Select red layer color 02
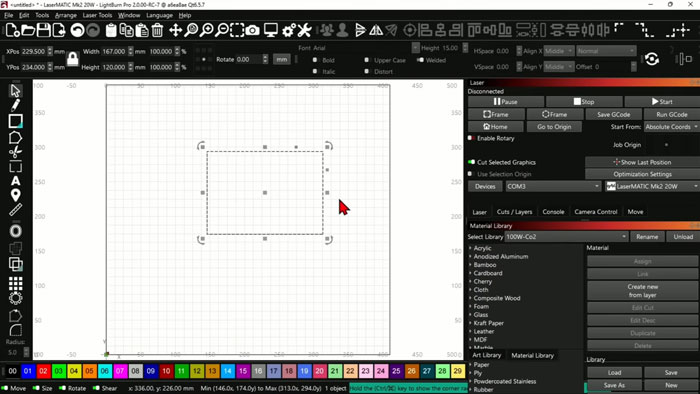Screen dimensions: 700x394 coord(43,371)
